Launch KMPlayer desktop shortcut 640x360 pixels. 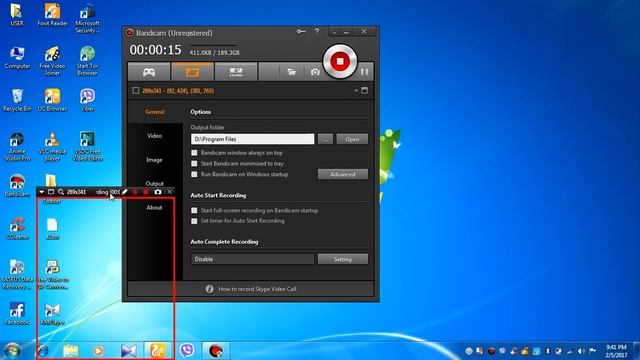click(x=52, y=313)
